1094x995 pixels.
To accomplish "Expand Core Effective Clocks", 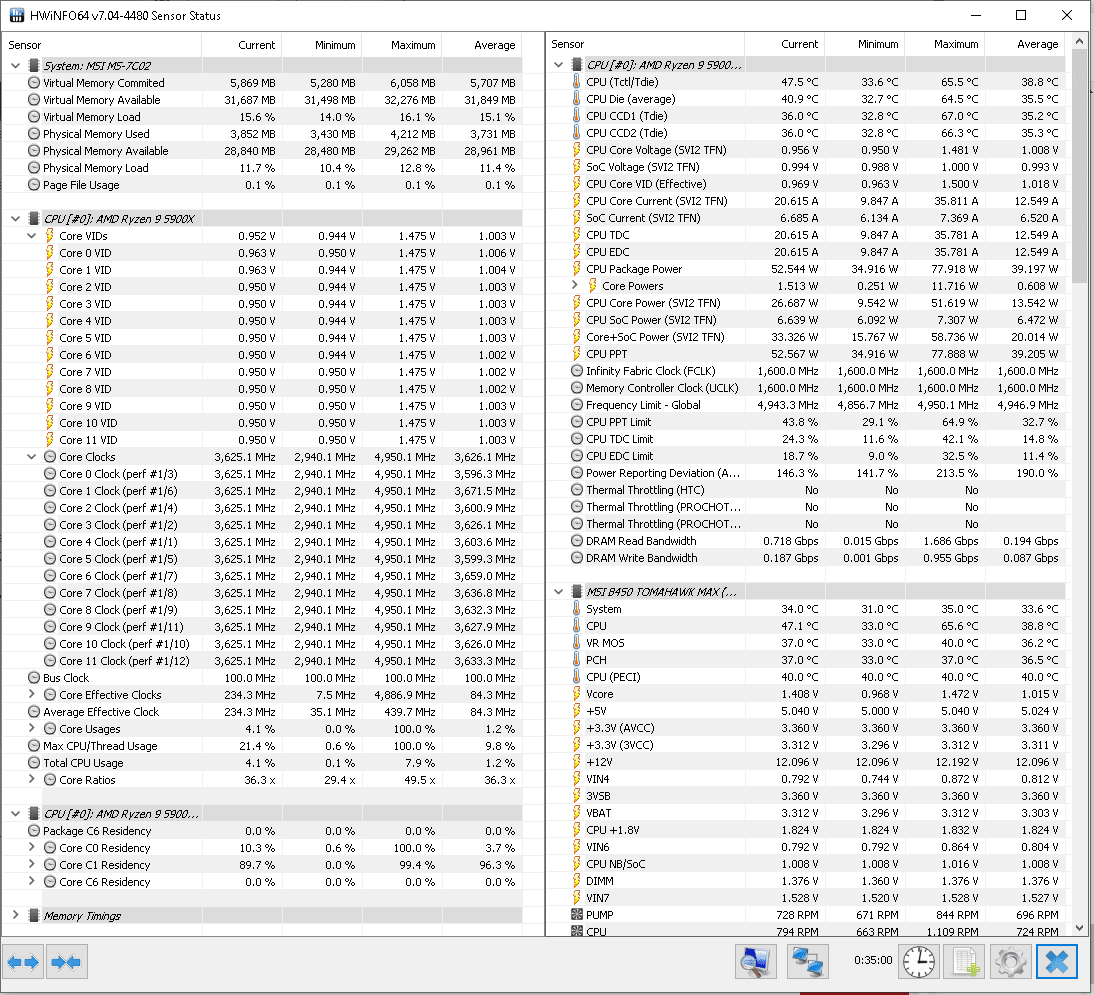I will pos(31,694).
